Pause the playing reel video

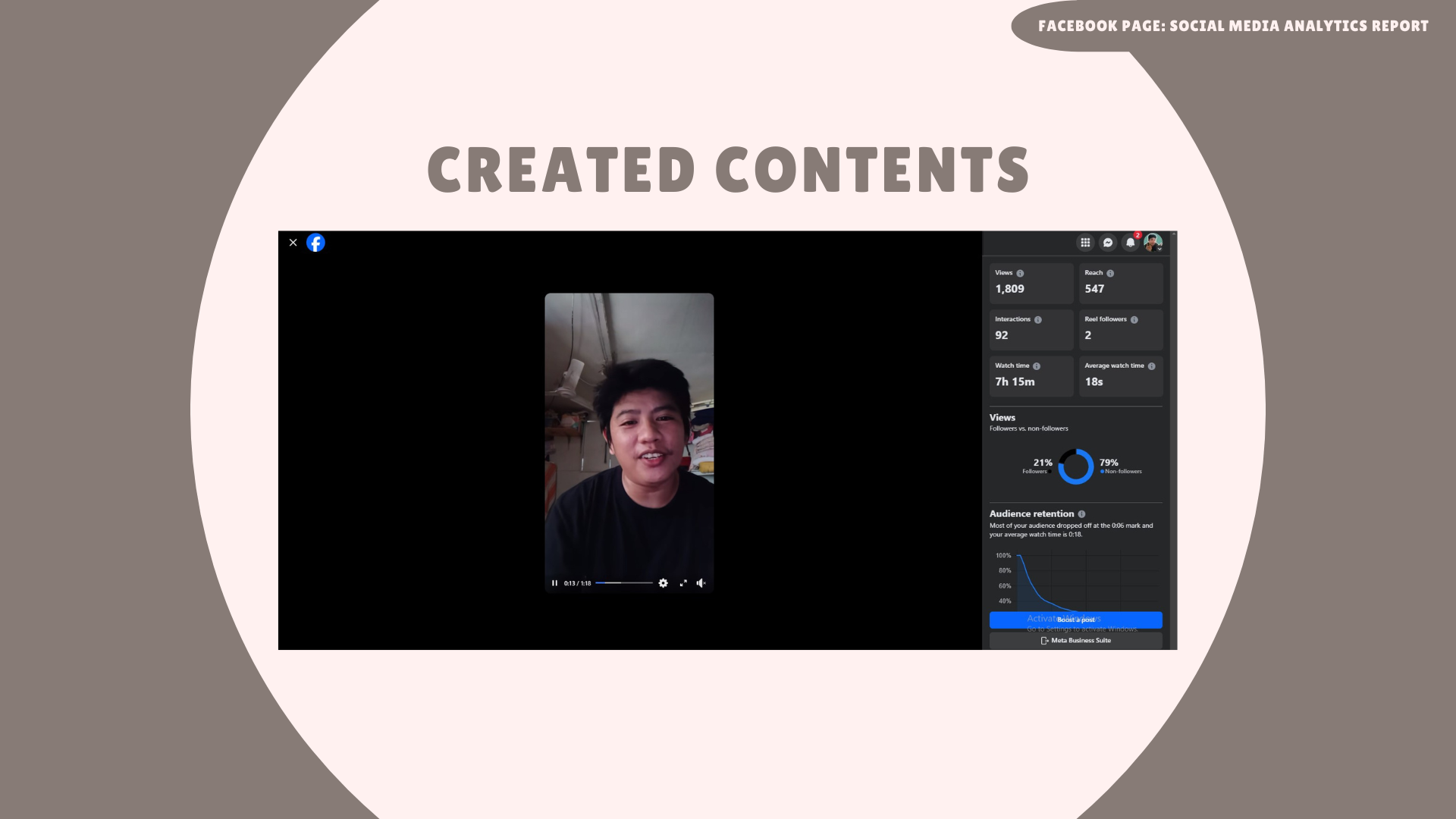554,583
